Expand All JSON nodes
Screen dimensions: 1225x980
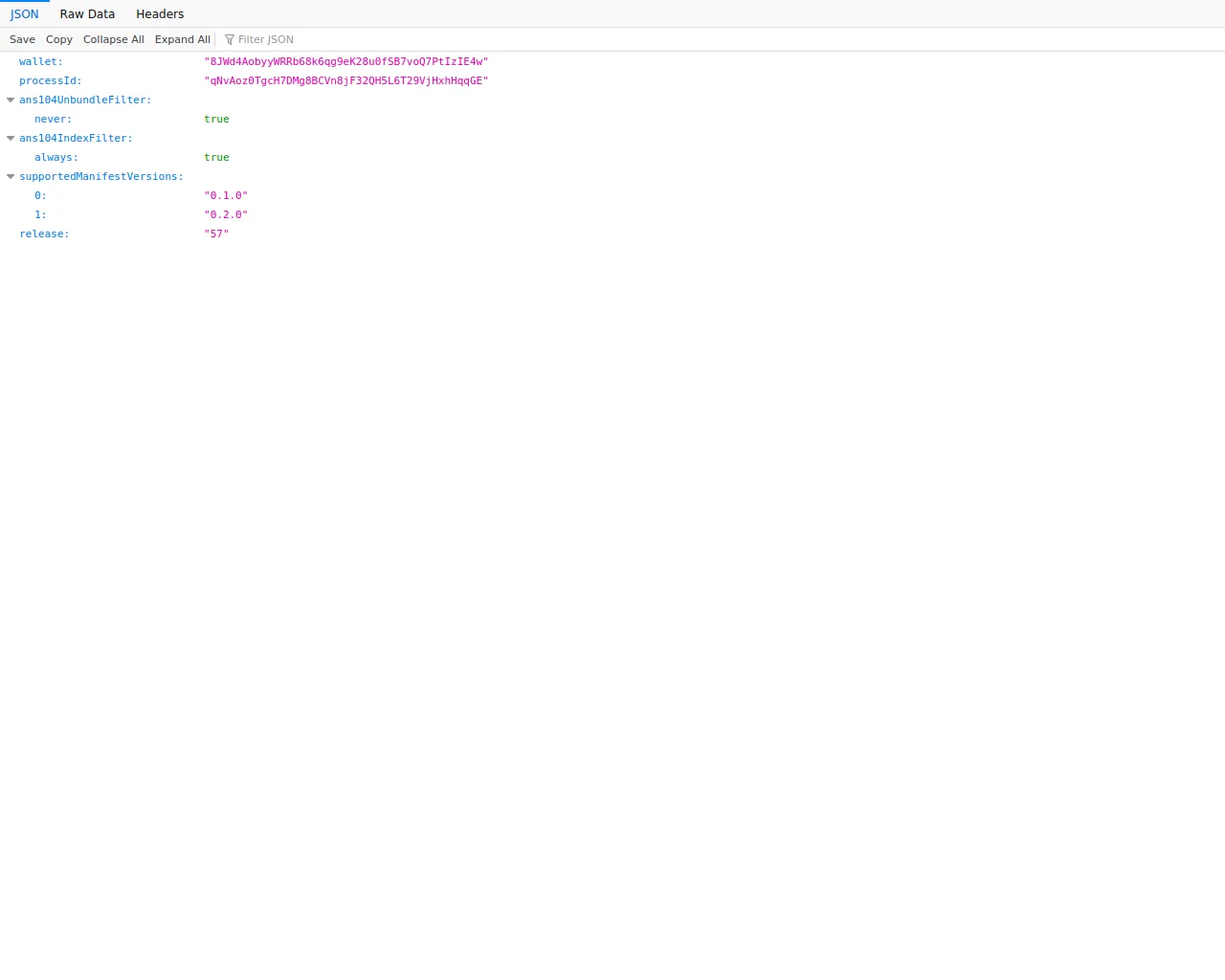tap(182, 39)
